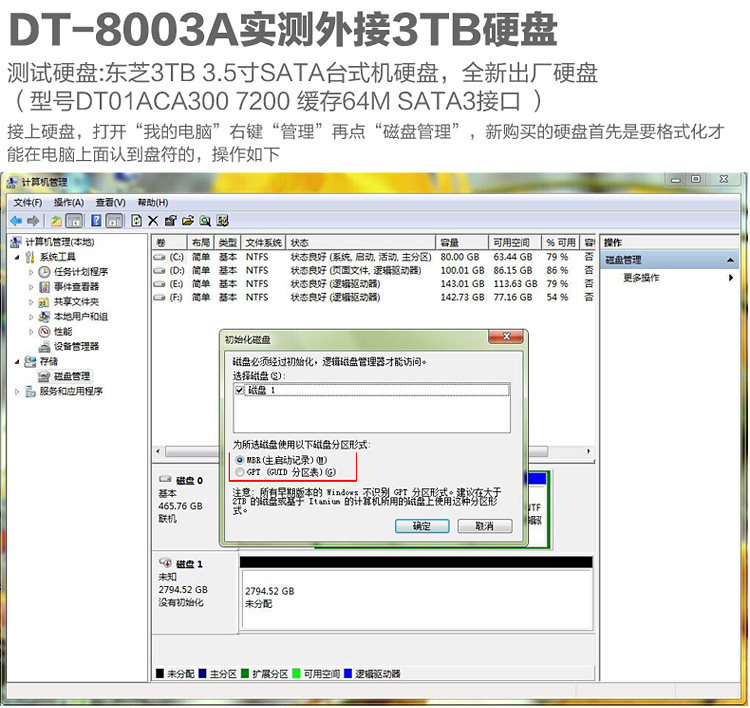The image size is (750, 708).
Task: Expand the 性能 tree node
Action: pos(32,332)
